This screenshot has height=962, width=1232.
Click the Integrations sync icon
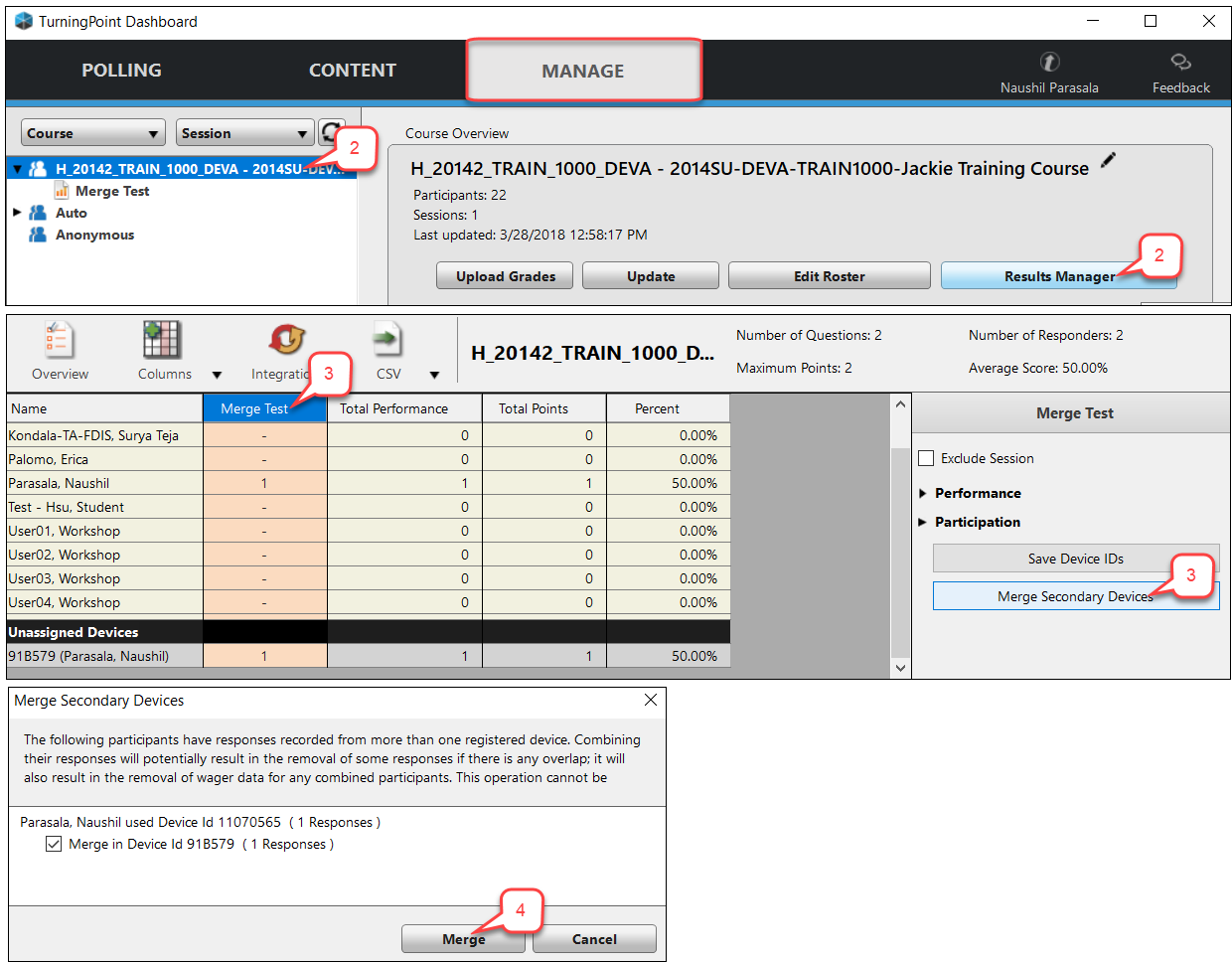[287, 340]
